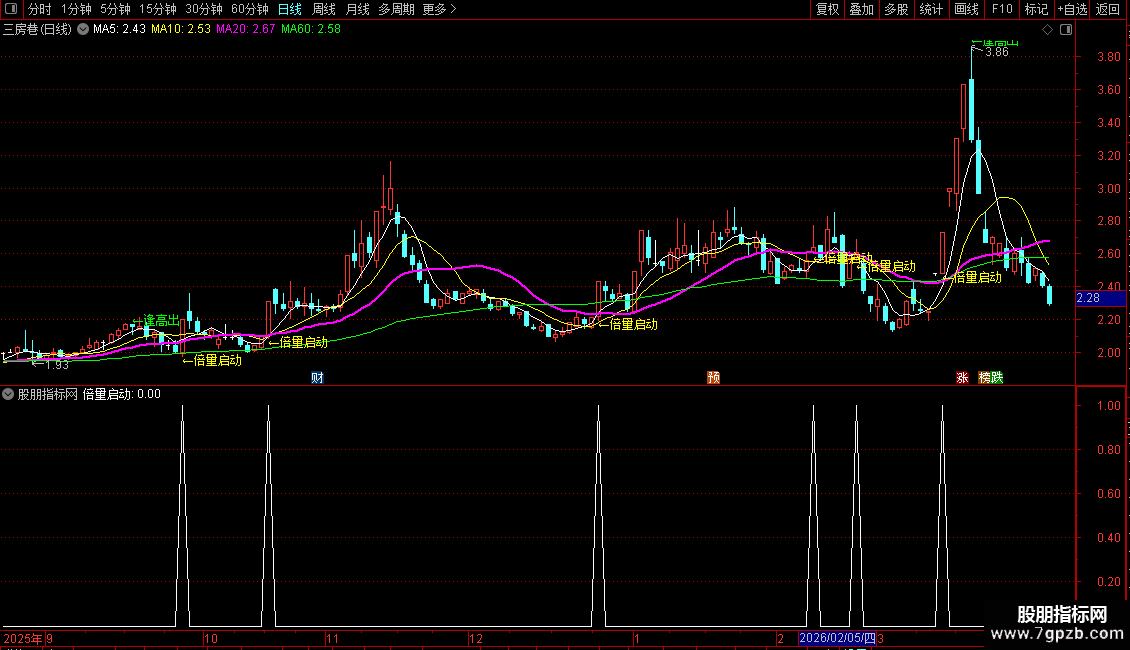
Task: Open the 多股 multi-stock view
Action: (x=896, y=9)
